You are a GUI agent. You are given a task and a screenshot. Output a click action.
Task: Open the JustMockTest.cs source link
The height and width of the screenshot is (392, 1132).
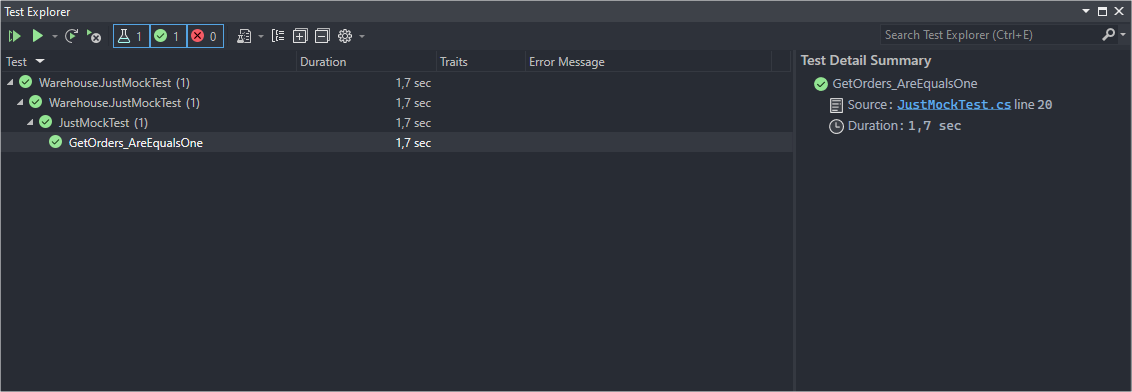tap(954, 105)
